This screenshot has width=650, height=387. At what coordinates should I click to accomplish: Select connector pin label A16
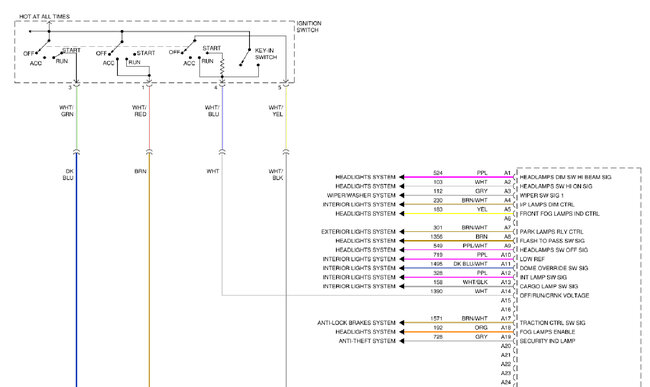[x=506, y=310]
